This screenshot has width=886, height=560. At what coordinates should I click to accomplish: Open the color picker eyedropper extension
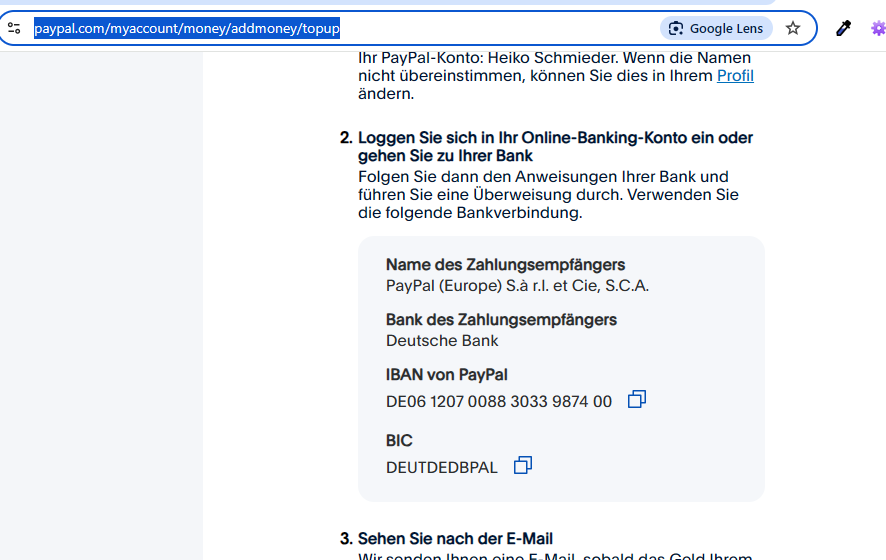pos(843,28)
